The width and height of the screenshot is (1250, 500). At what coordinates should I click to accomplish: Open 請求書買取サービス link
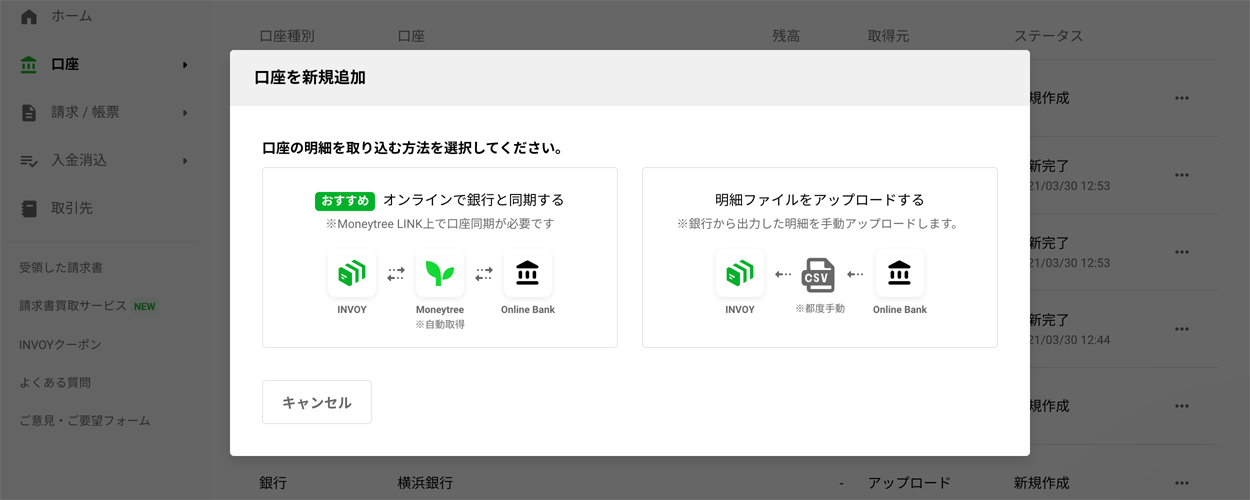73,306
